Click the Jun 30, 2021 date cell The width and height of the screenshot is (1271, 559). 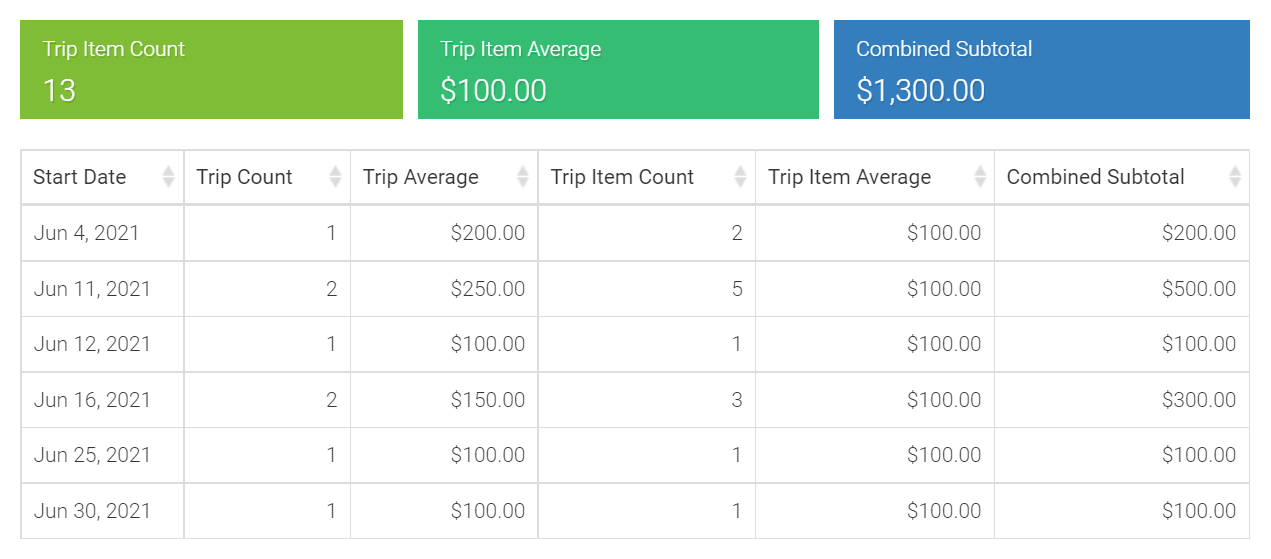pos(103,511)
